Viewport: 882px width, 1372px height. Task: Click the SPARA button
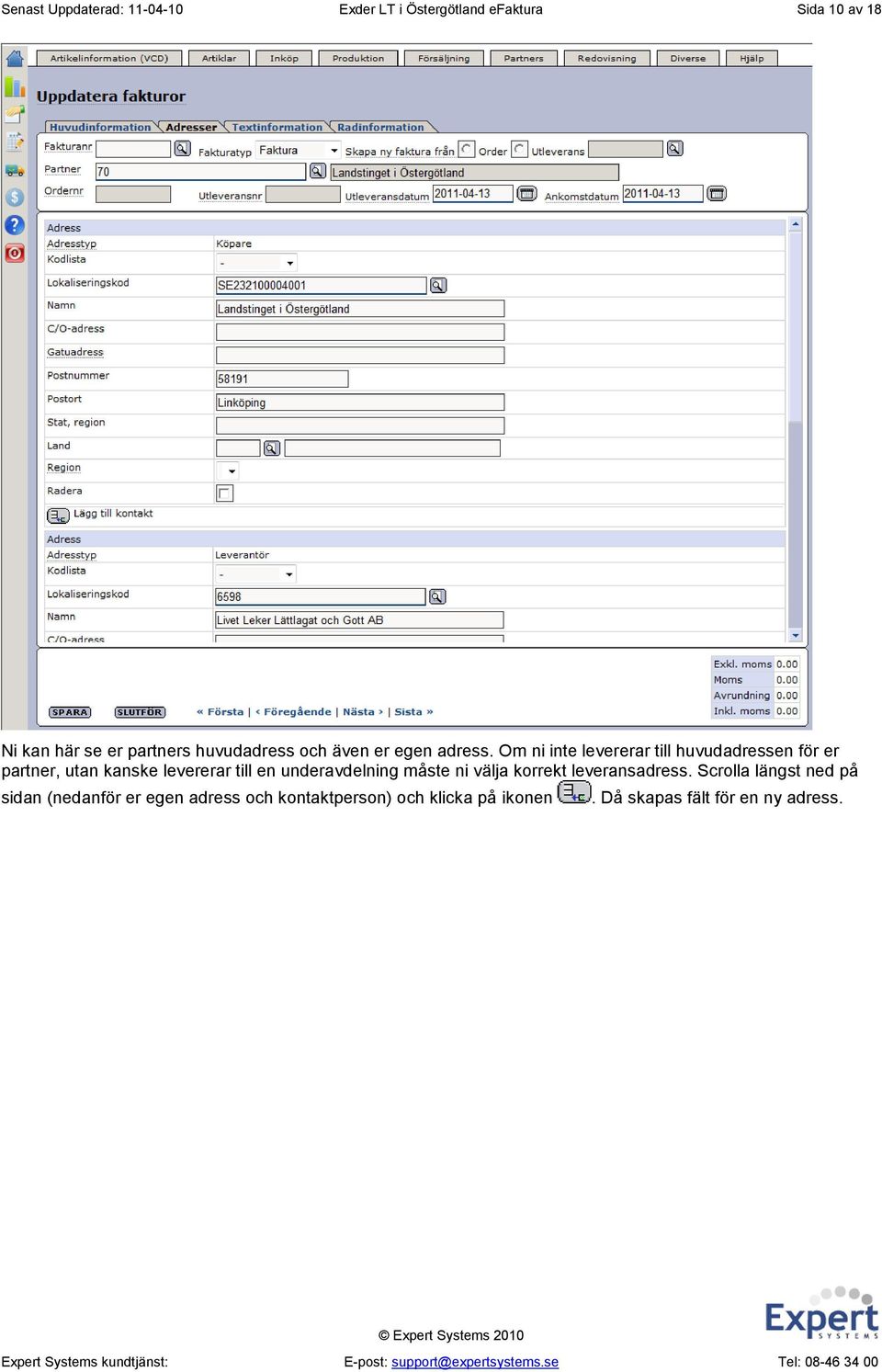coord(70,712)
